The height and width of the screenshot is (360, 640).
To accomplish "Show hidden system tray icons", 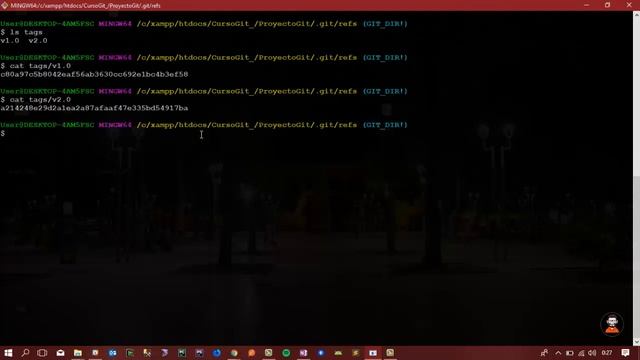I will (558, 353).
